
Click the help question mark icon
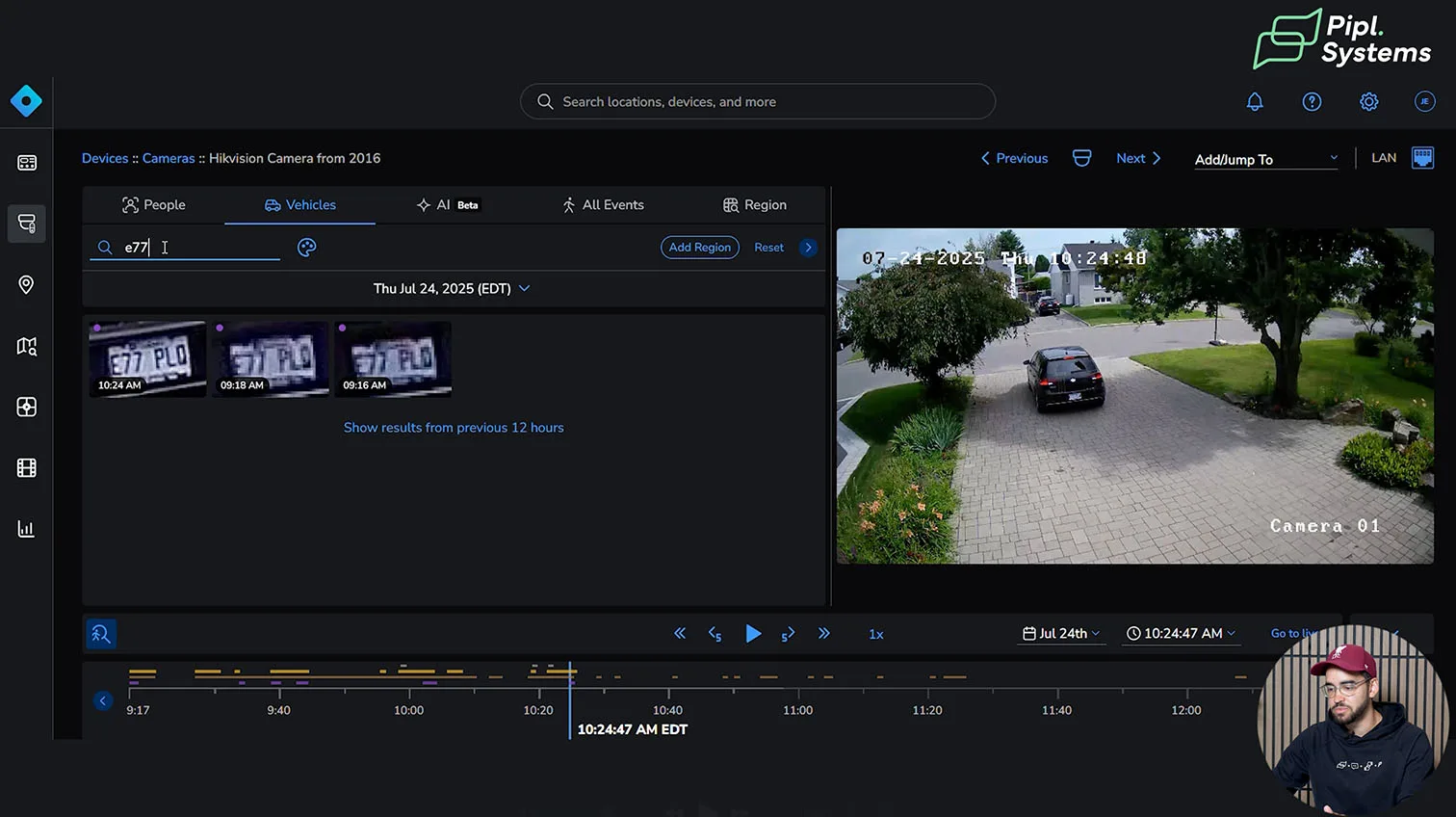tap(1312, 102)
